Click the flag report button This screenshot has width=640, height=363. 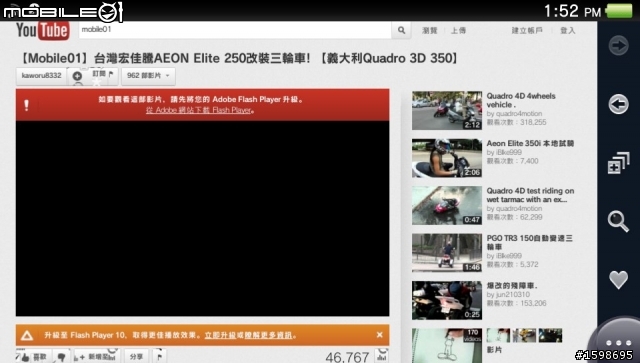pos(159,356)
